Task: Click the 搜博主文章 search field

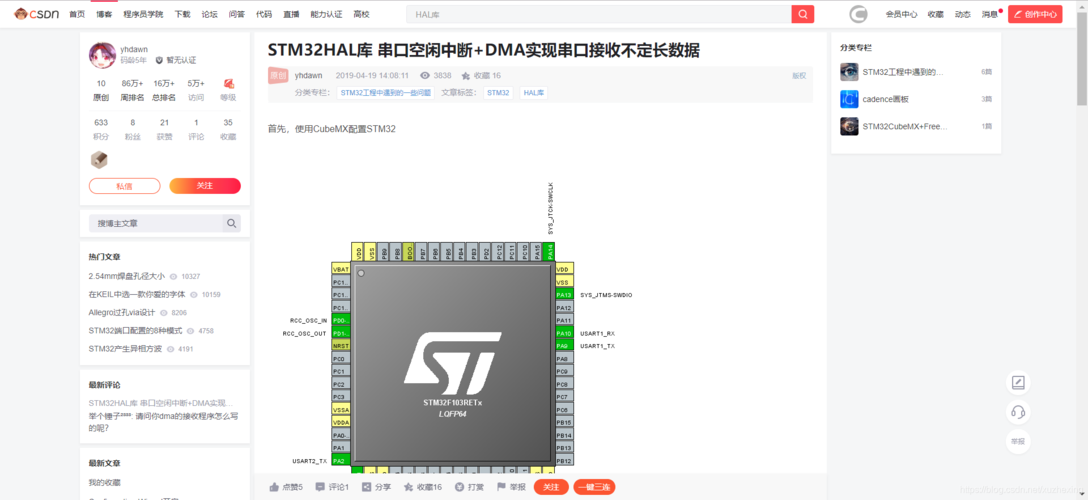Action: [x=155, y=223]
